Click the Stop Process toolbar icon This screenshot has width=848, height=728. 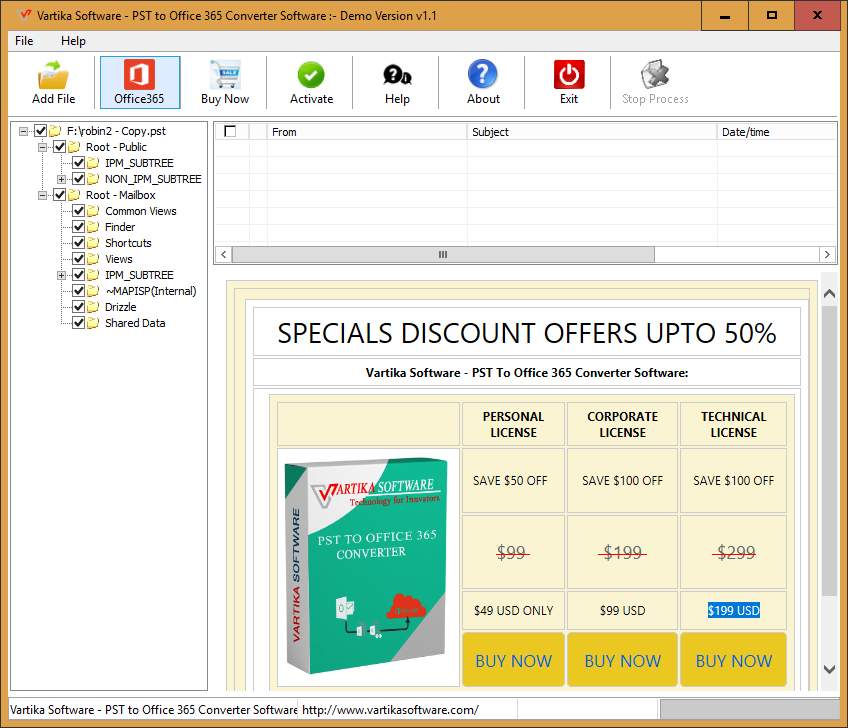coord(655,74)
